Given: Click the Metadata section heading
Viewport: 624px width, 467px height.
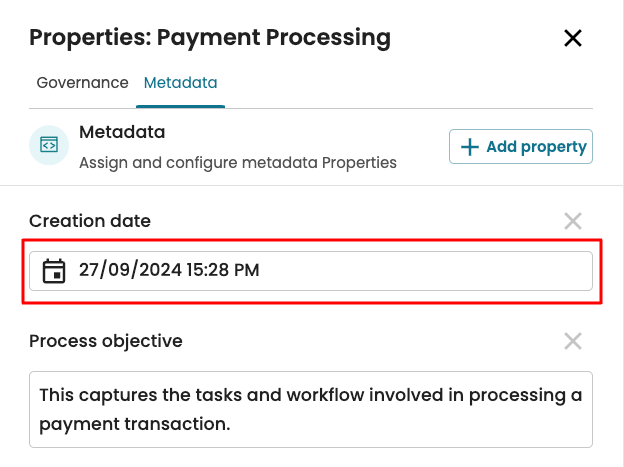Looking at the screenshot, I should click(x=122, y=132).
